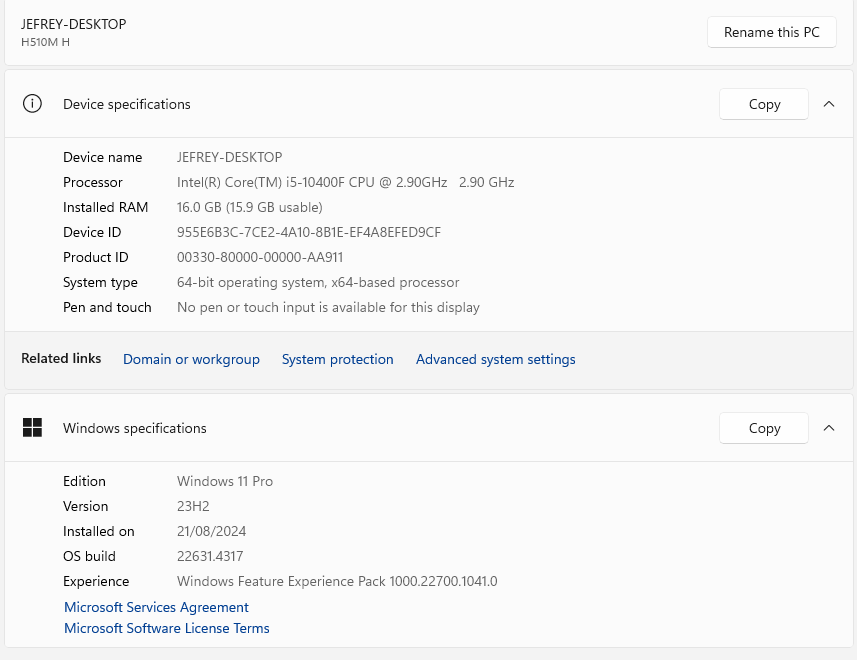Click the Device specifications header title
857x660 pixels.
tap(126, 104)
